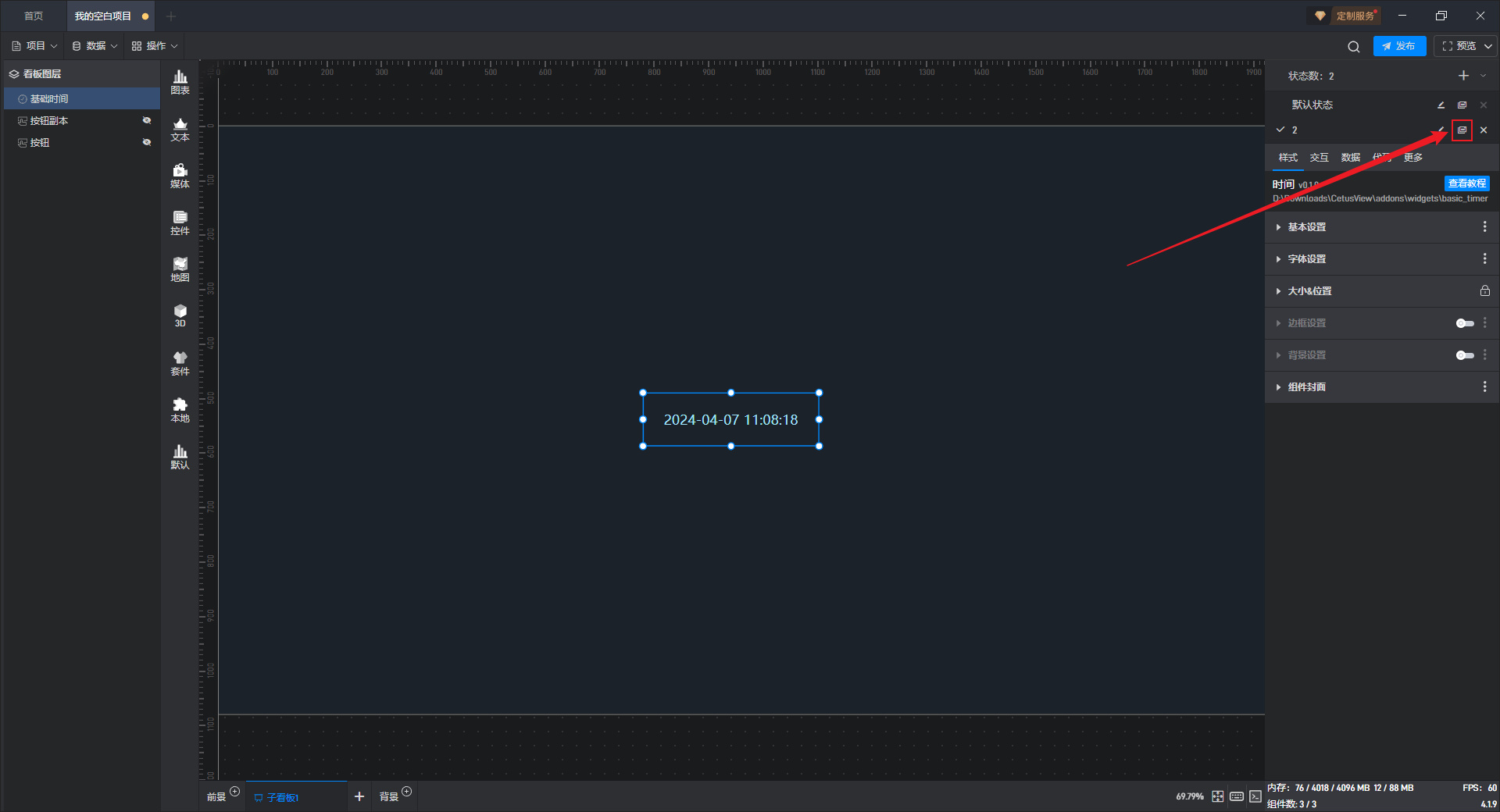Click the fit-to-screen icon in the status bar
The image size is (1500, 812).
pyautogui.click(x=1217, y=796)
